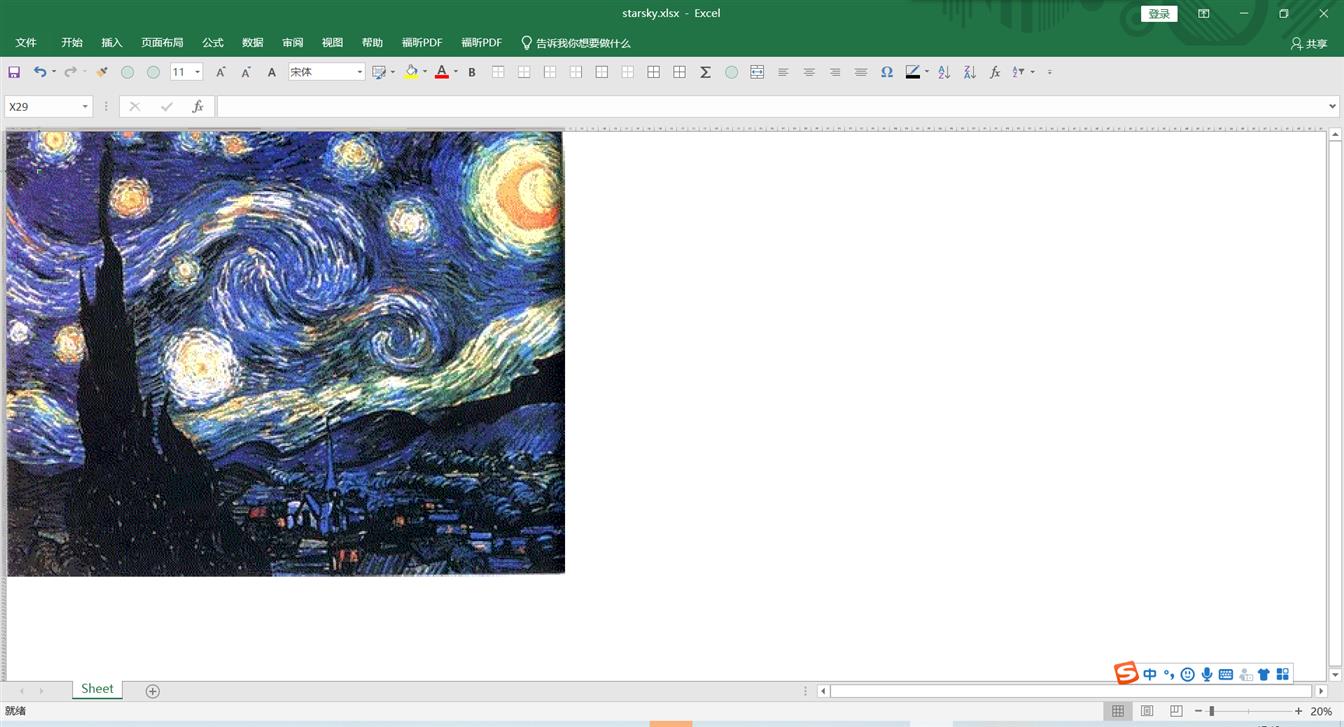This screenshot has height=727, width=1344.
Task: Redo the last undone action
Action: pos(70,72)
